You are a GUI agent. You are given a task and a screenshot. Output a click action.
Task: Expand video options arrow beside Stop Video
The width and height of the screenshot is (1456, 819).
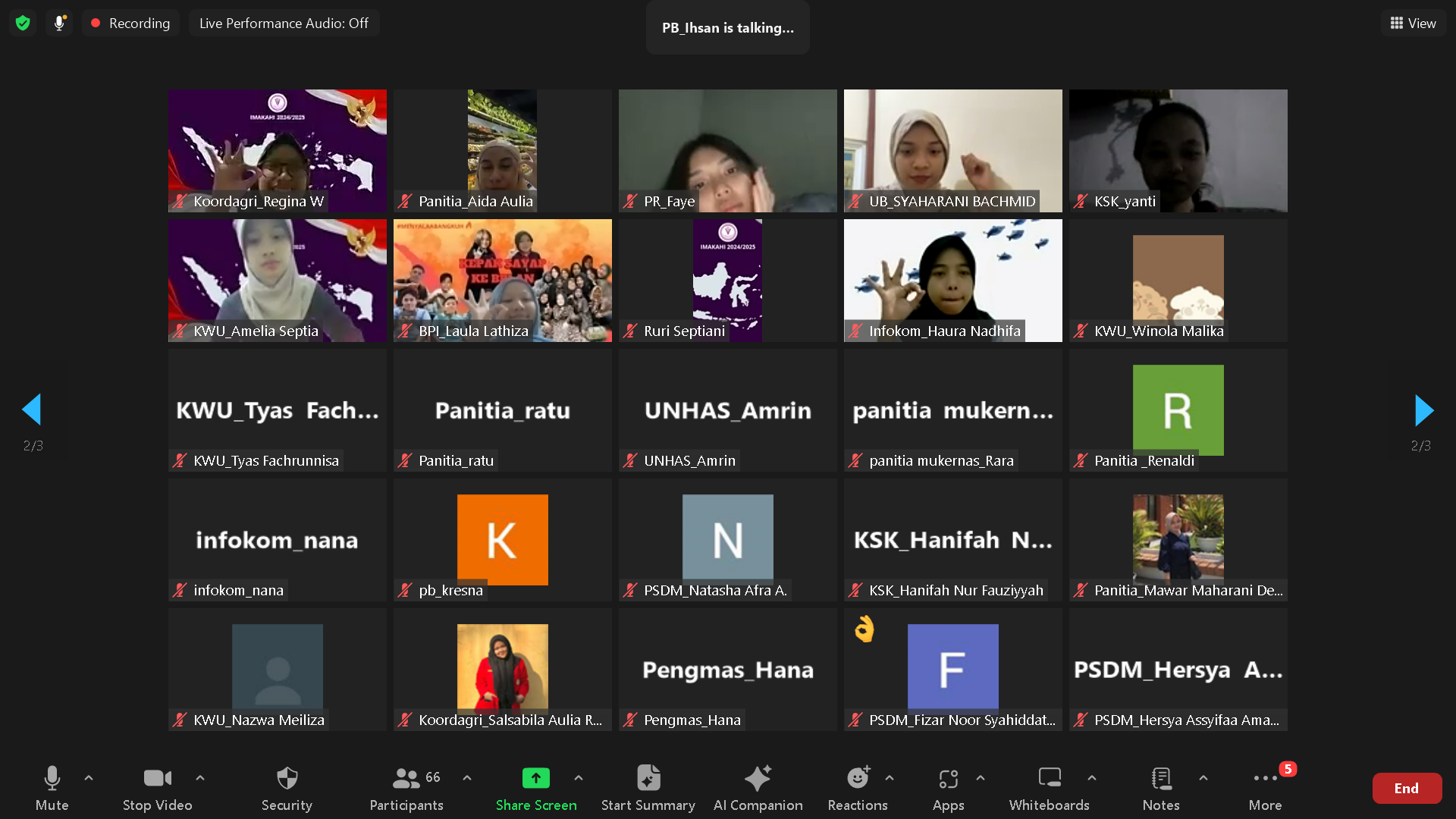pos(200,777)
